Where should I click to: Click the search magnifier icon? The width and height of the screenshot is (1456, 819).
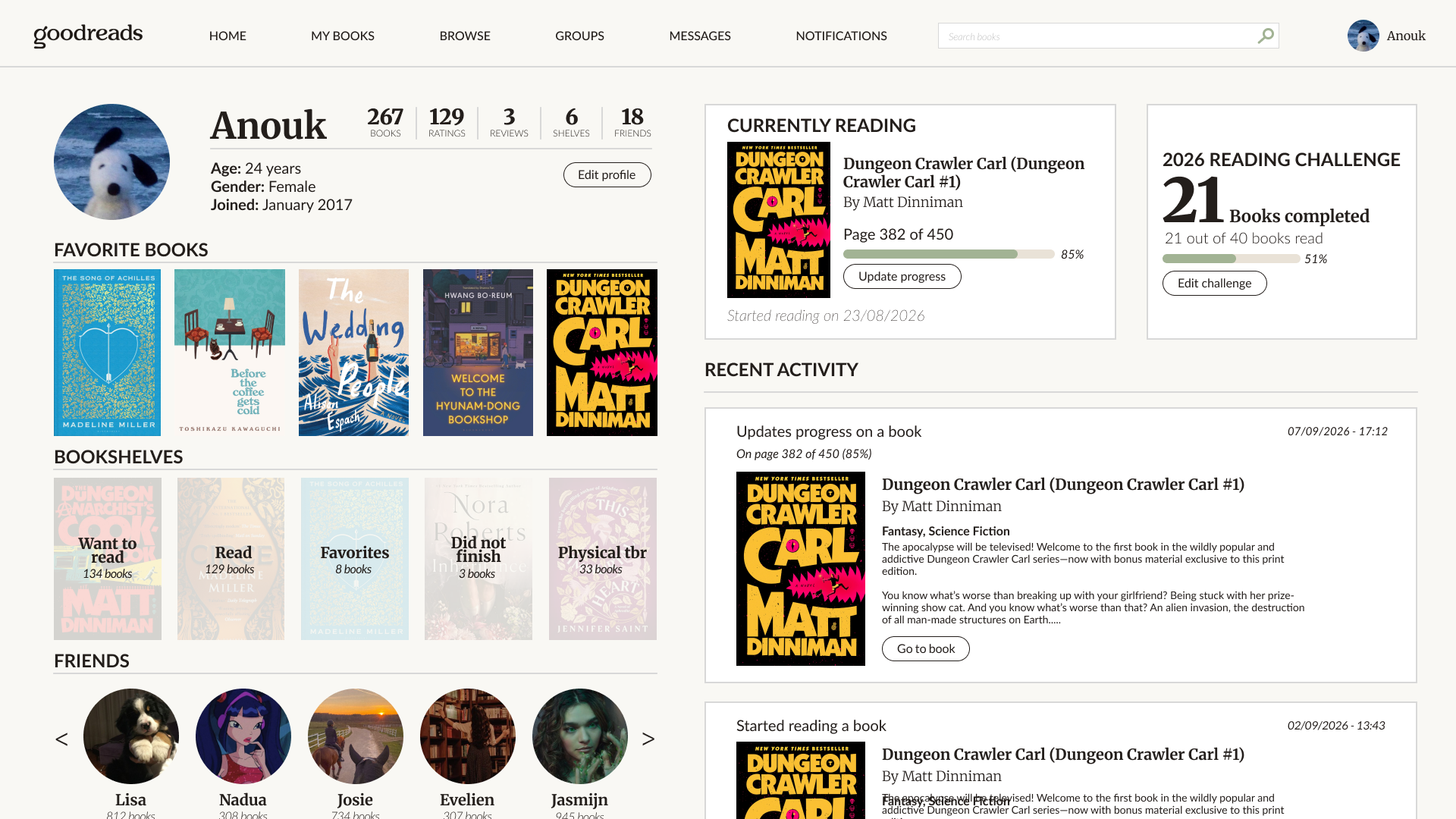[1265, 36]
